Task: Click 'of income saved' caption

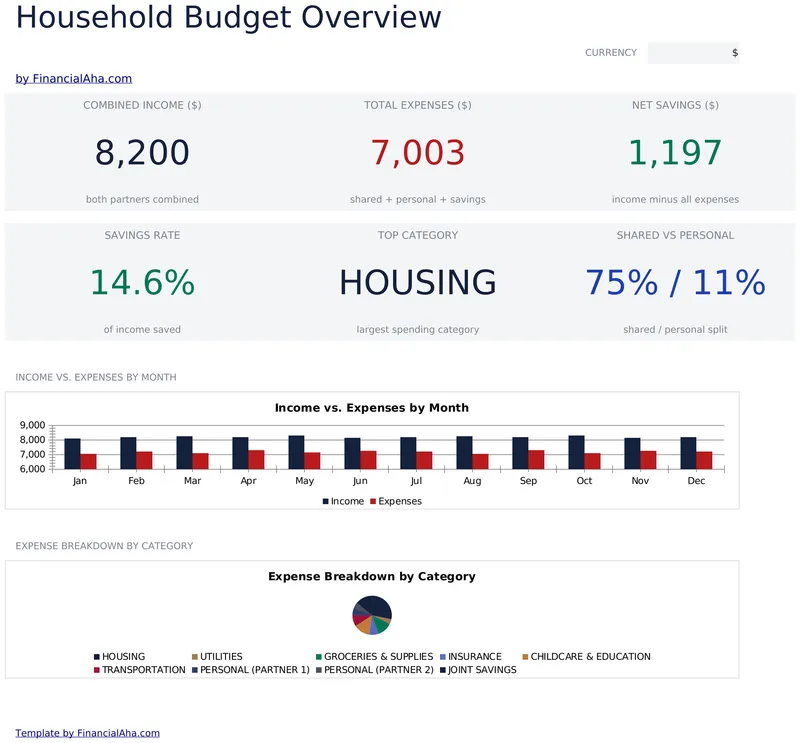Action: point(142,330)
